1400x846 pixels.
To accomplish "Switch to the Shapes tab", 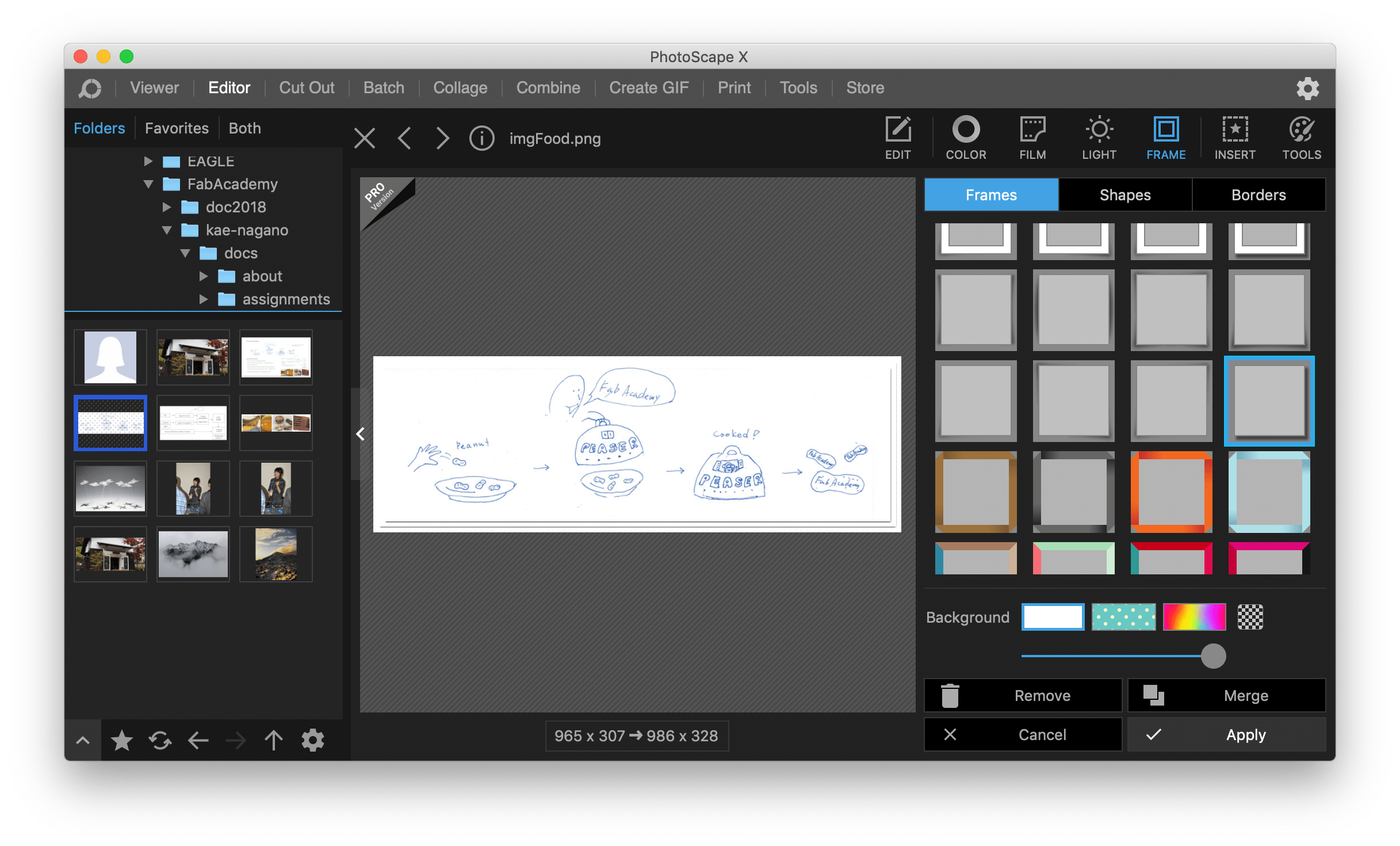I will pos(1124,195).
